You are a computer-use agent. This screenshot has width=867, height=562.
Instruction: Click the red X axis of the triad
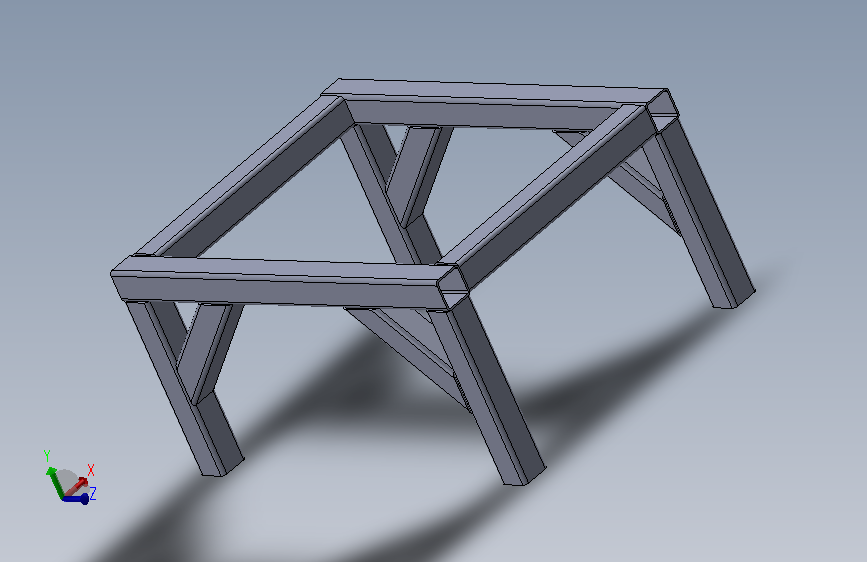(x=76, y=486)
